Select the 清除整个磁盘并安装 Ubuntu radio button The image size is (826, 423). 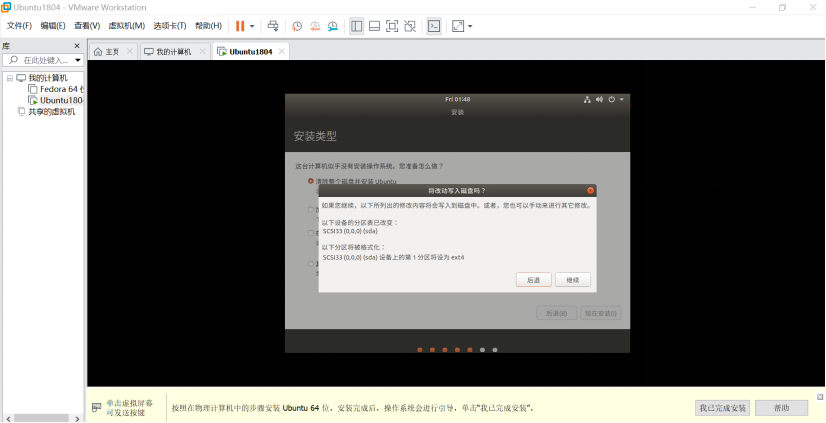311,181
